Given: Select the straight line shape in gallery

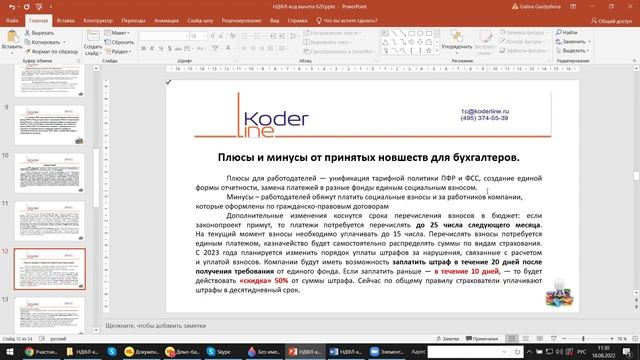Looking at the screenshot, I should [x=394, y=33].
